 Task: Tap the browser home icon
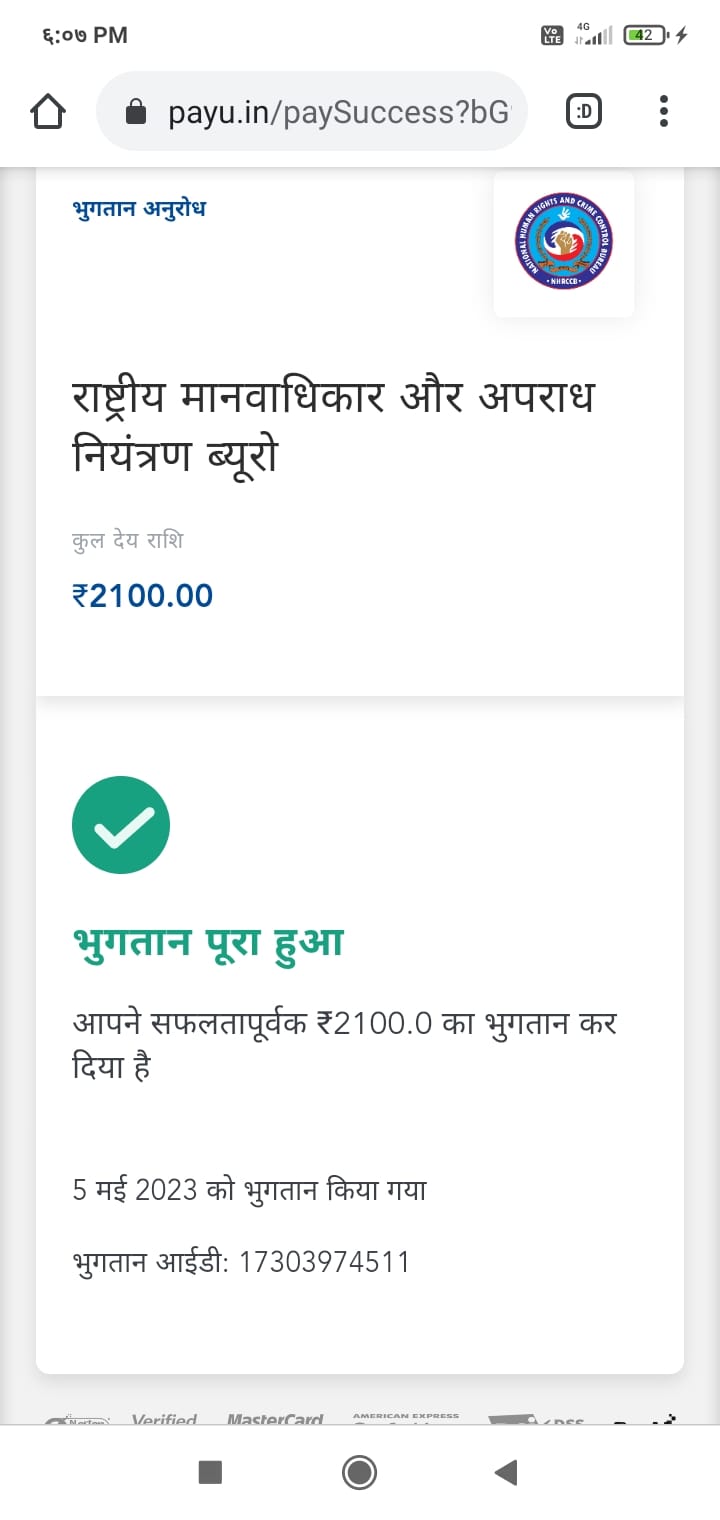point(48,111)
